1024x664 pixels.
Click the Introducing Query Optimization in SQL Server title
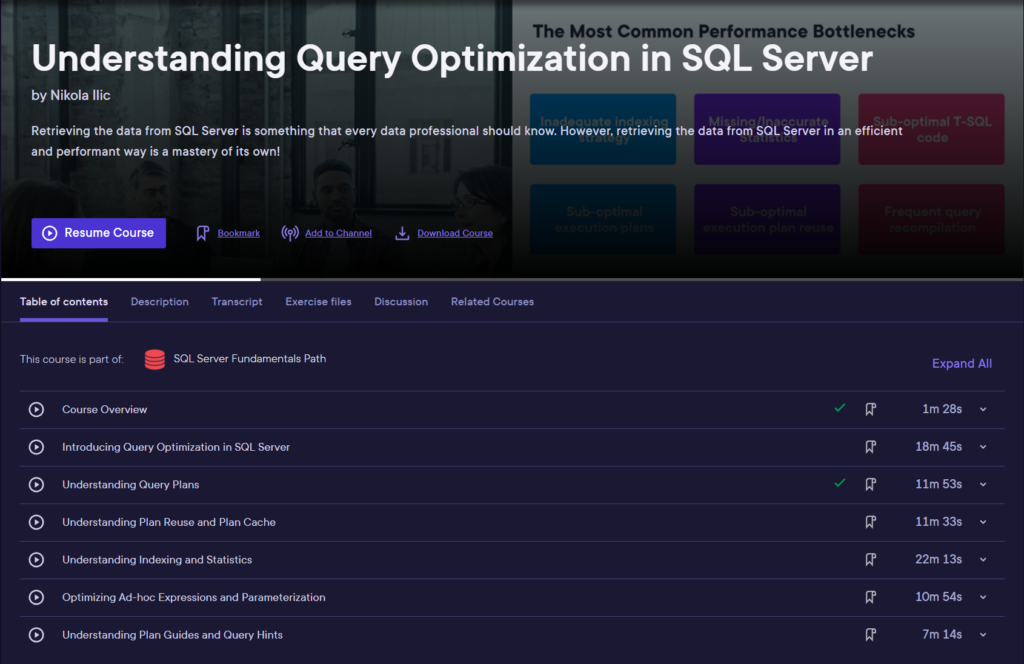point(176,447)
